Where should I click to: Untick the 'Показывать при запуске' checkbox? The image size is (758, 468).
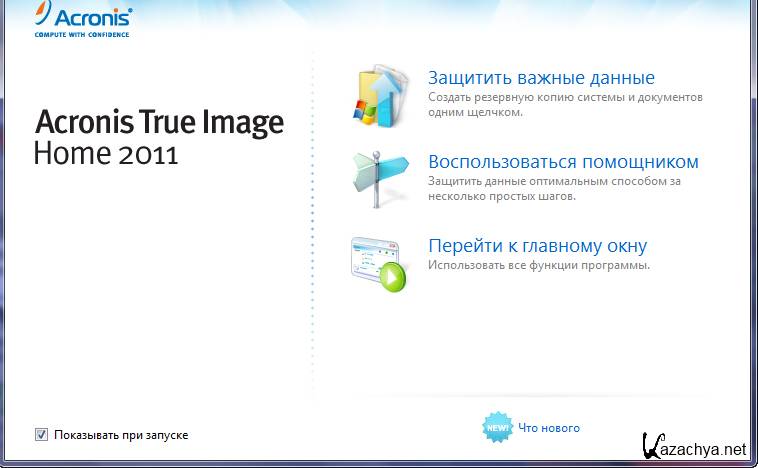tap(41, 434)
